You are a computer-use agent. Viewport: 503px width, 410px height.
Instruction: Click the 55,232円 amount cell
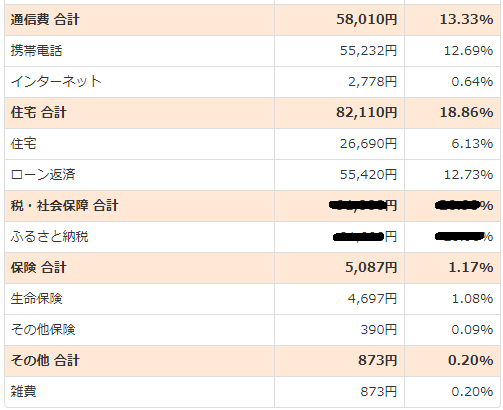[x=368, y=51]
